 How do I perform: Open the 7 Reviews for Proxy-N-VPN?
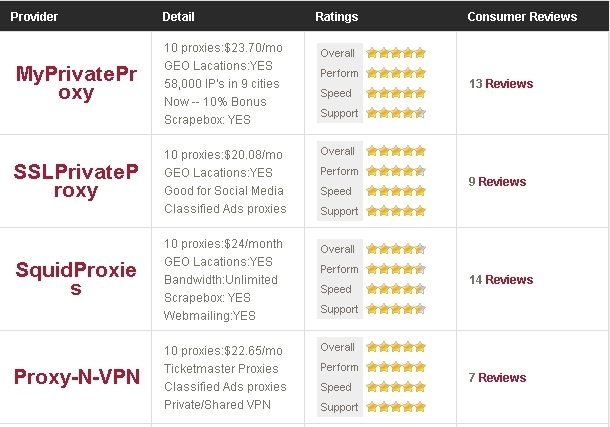(x=497, y=378)
